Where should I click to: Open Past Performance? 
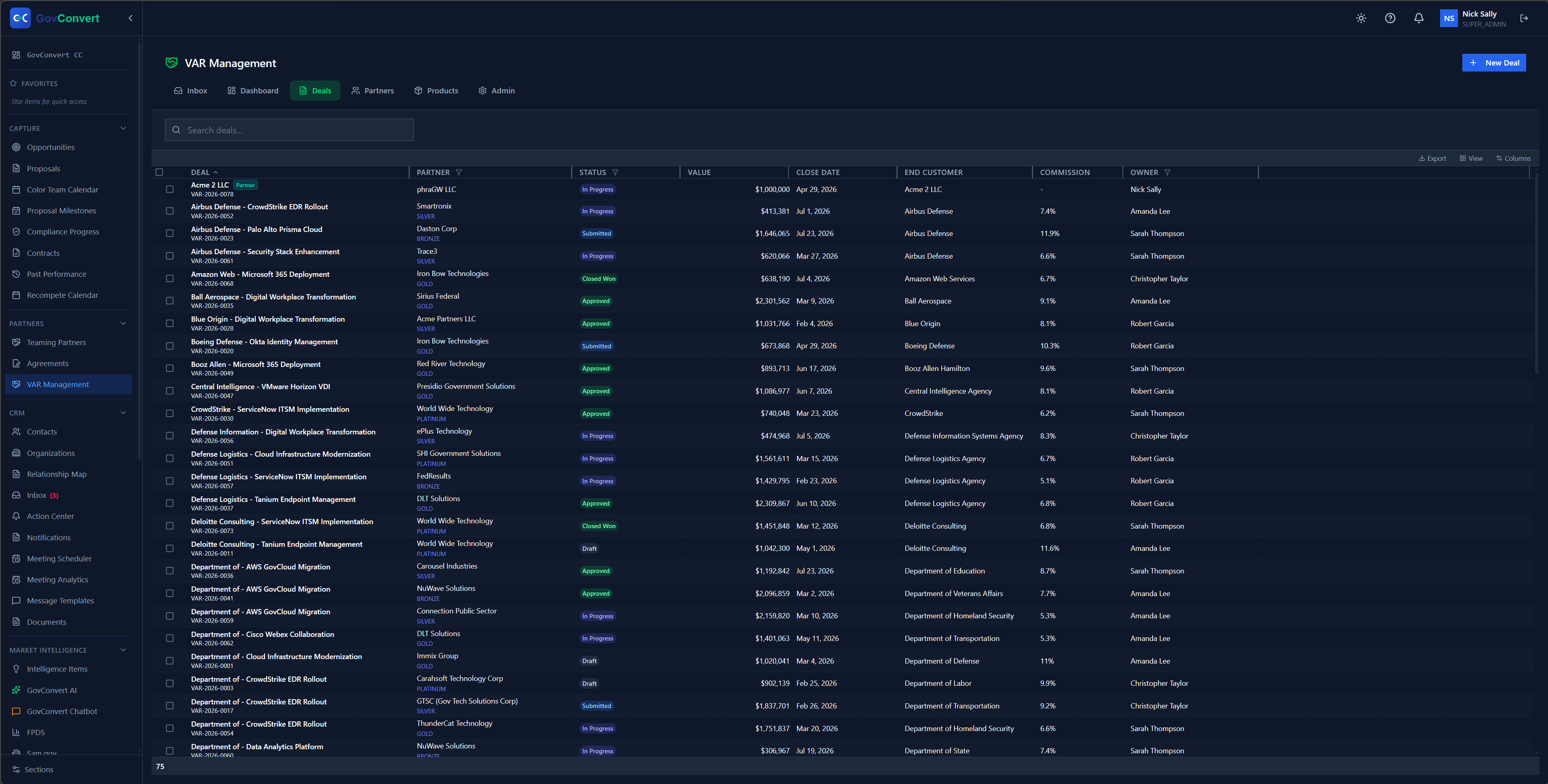[57, 274]
